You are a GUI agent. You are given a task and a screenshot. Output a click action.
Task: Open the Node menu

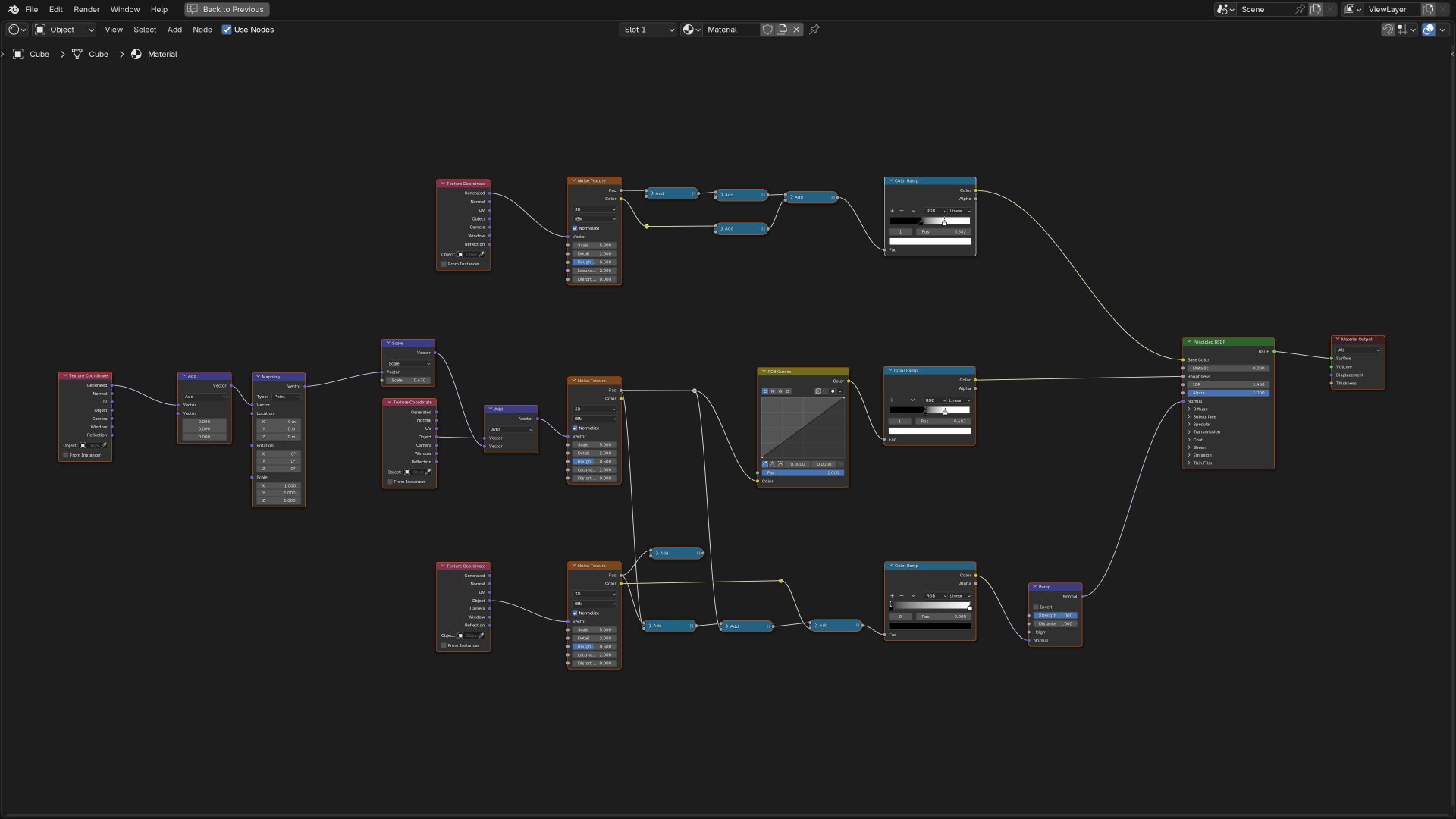(202, 30)
